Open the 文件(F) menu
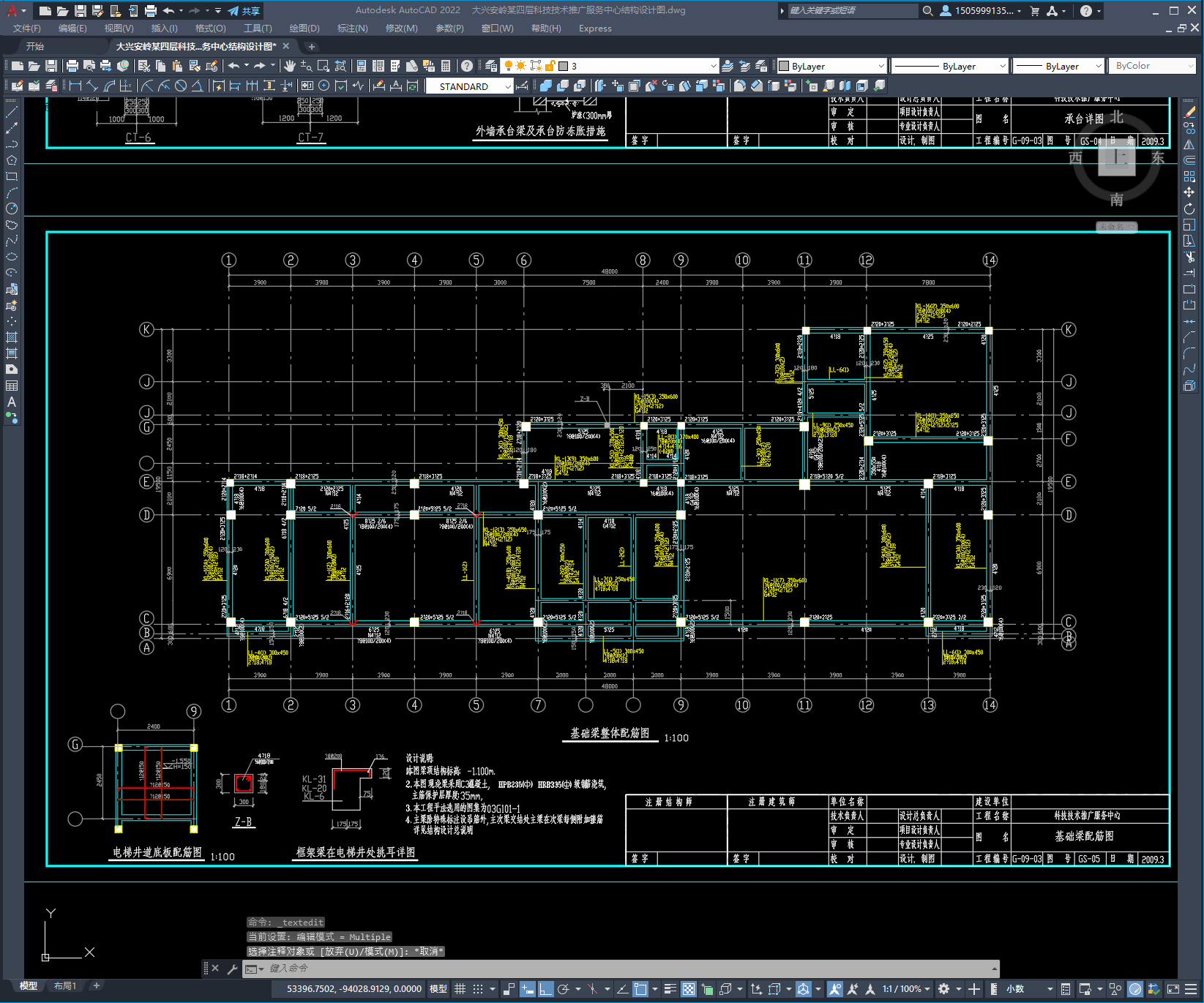Screen dimensions: 1204x1003 point(27,29)
